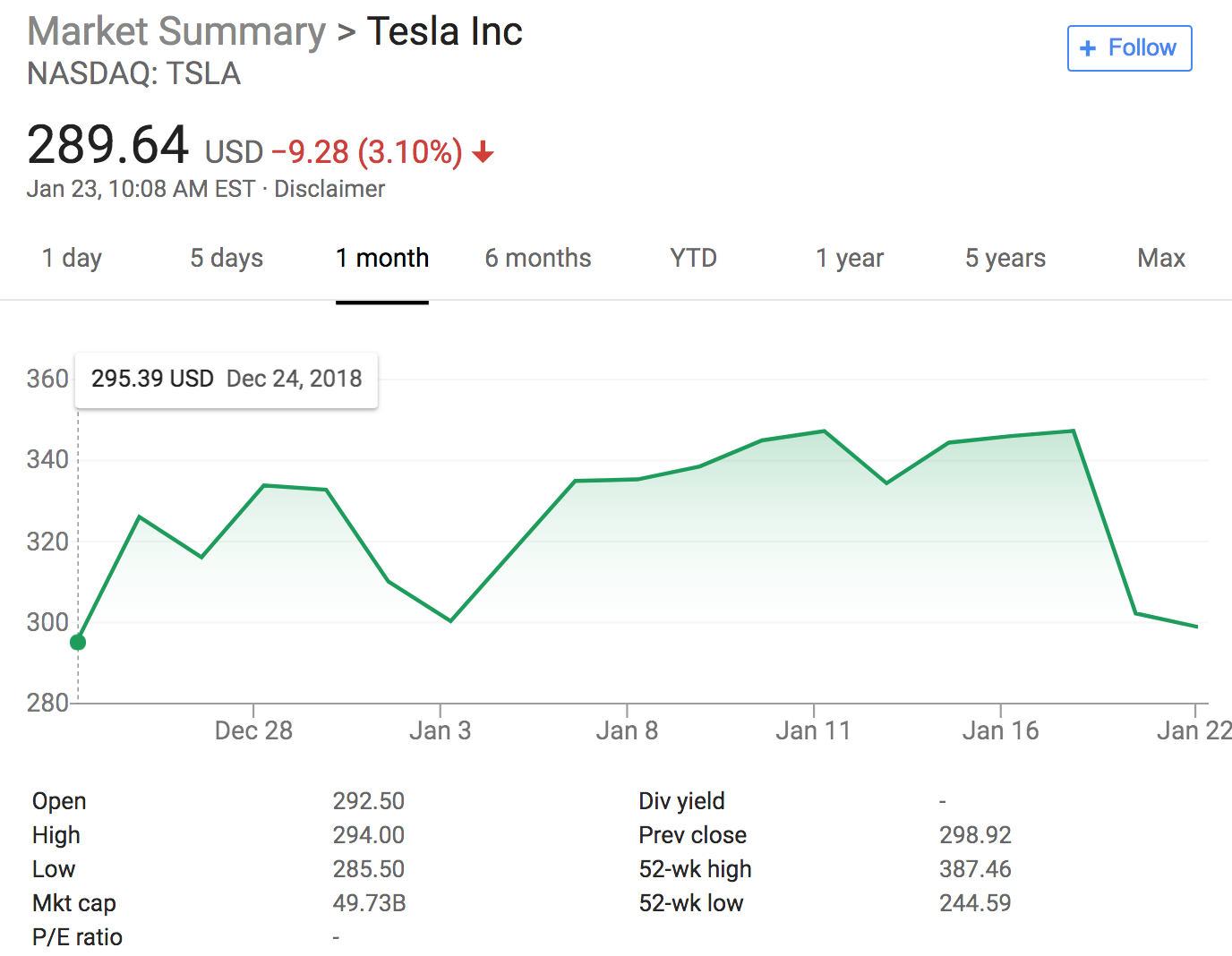Click the Follow button
Viewport: 1232px width, 956px height.
pos(1129,48)
